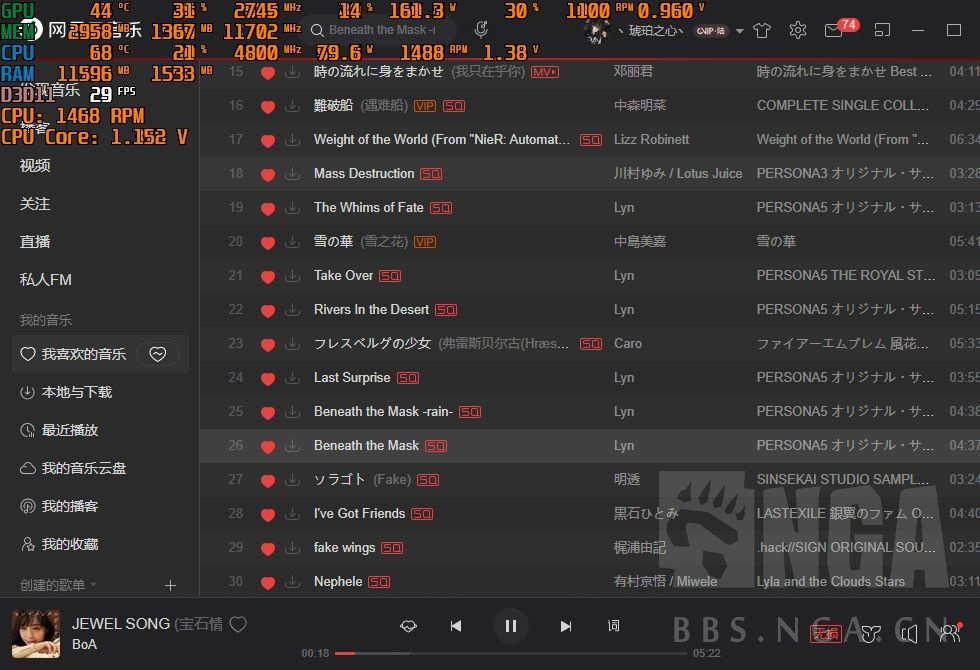Add a new playlist with plus button
This screenshot has height=670, width=980.
(170, 585)
